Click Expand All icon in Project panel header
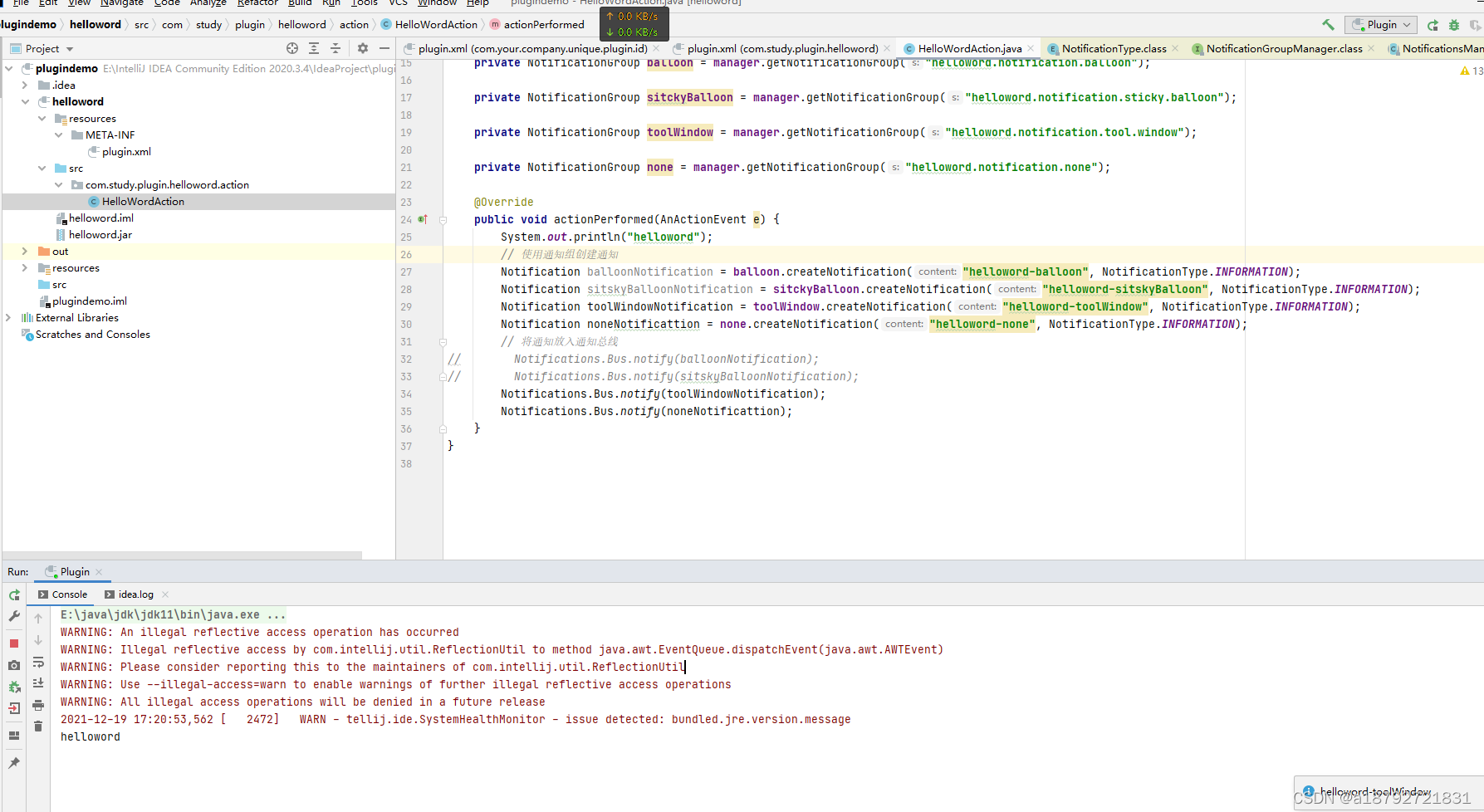 click(314, 48)
